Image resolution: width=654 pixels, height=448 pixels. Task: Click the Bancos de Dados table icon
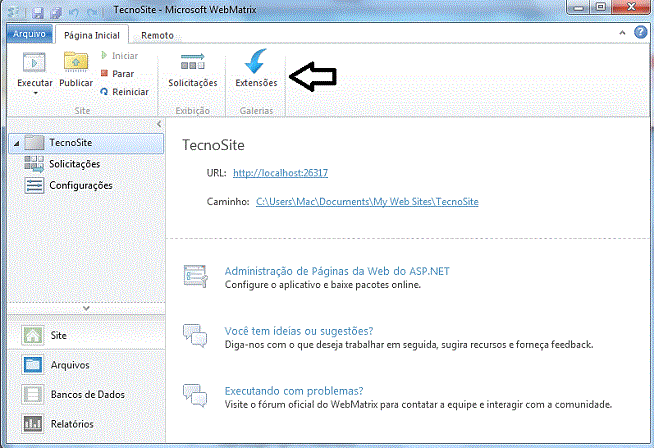click(33, 394)
